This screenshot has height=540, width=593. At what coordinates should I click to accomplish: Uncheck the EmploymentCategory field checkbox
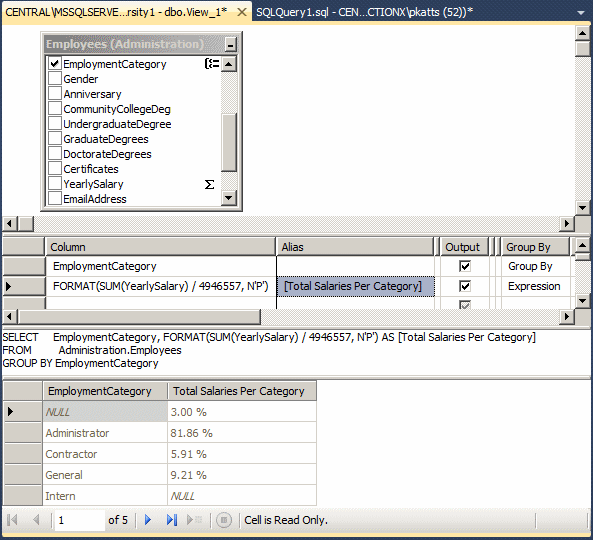click(x=55, y=63)
